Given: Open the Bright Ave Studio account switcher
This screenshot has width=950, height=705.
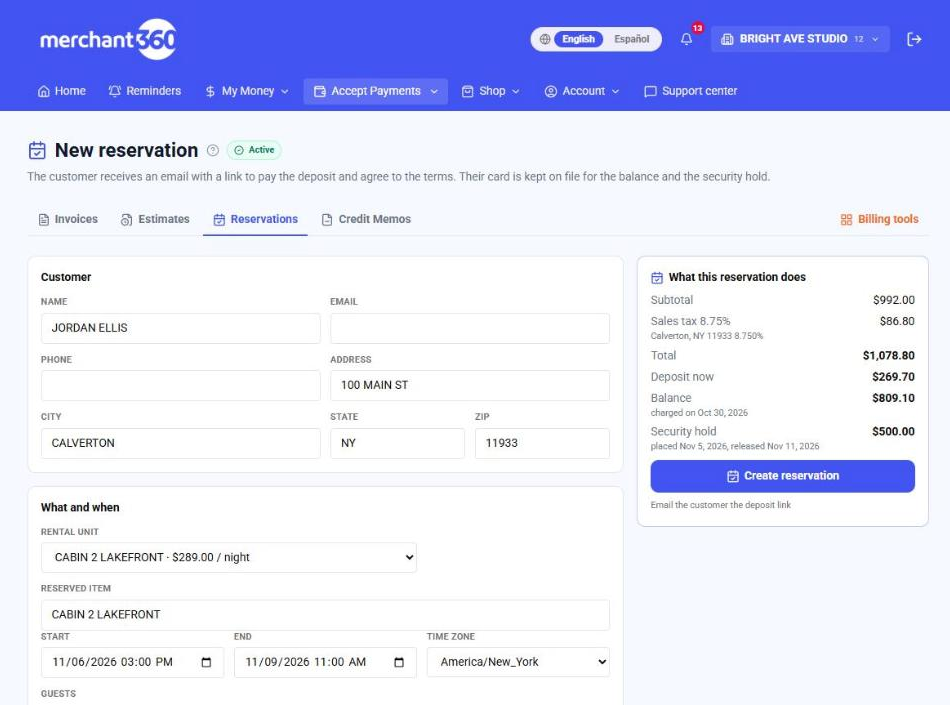Looking at the screenshot, I should 800,39.
